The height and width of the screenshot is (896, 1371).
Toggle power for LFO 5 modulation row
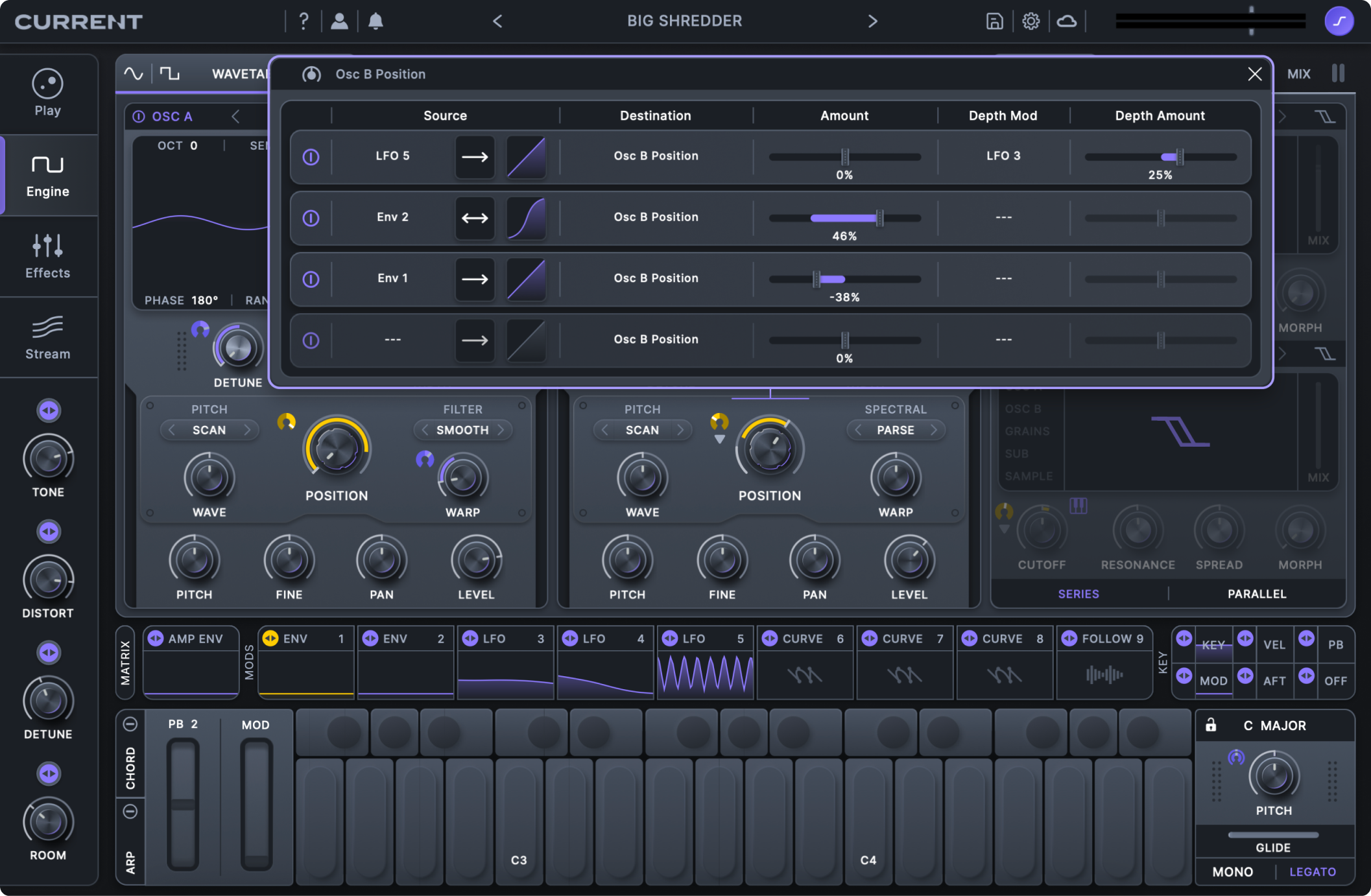pos(311,157)
